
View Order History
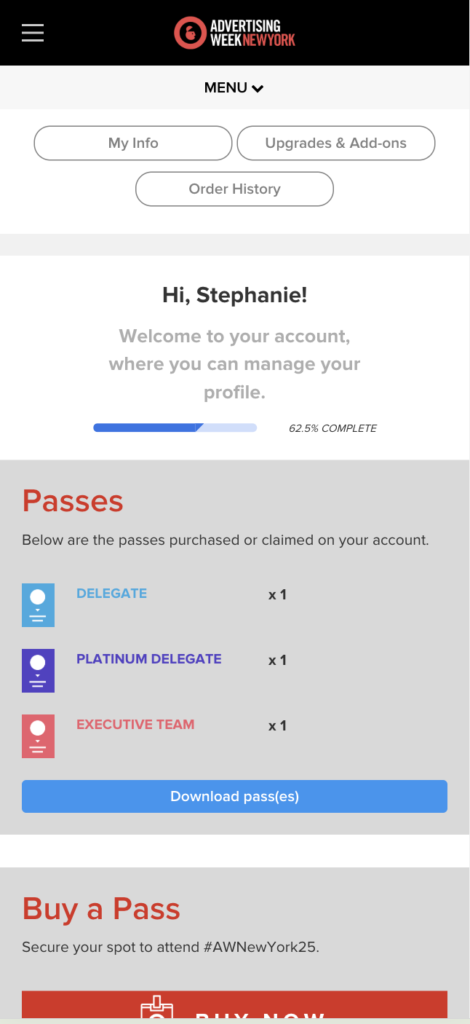pyautogui.click(x=234, y=189)
